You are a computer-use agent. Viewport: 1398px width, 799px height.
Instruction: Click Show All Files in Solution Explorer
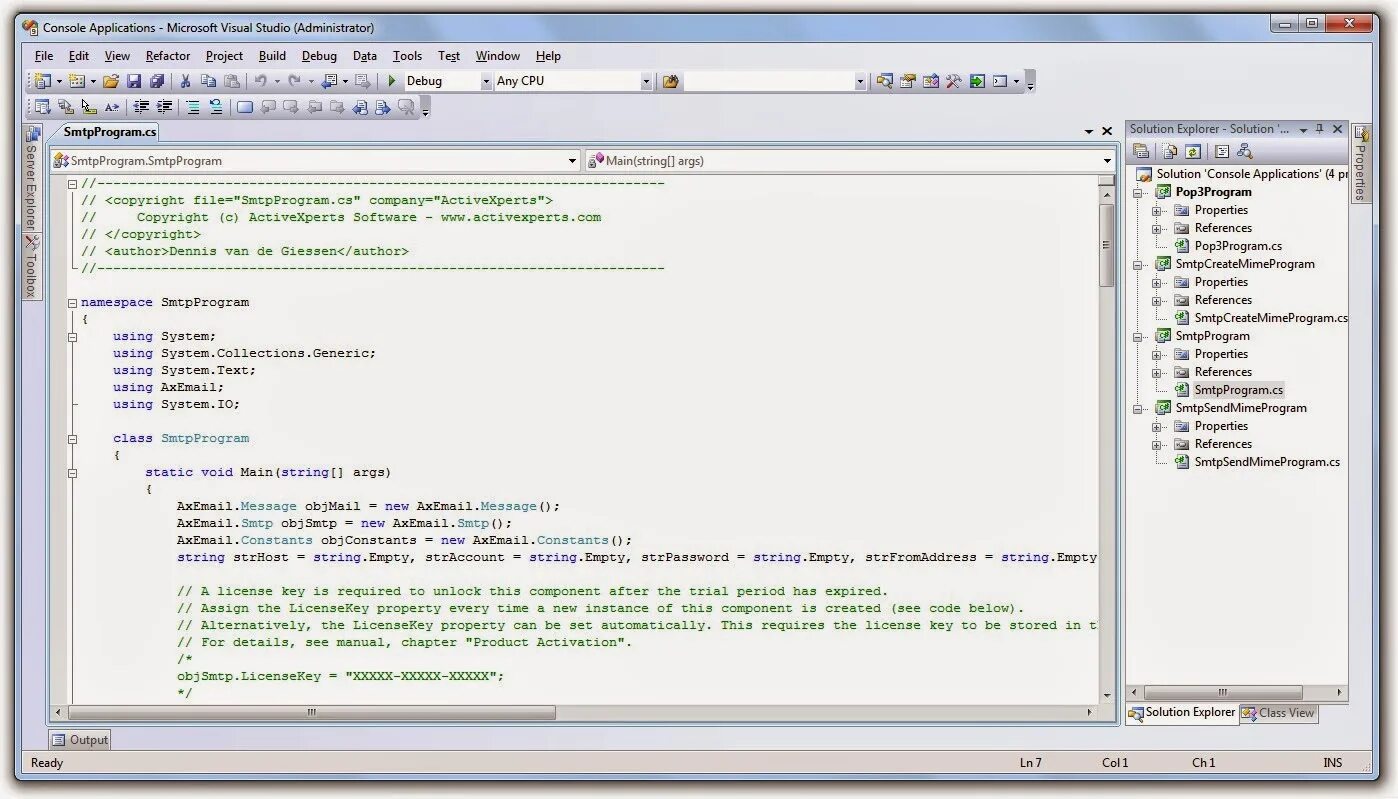pyautogui.click(x=1170, y=152)
